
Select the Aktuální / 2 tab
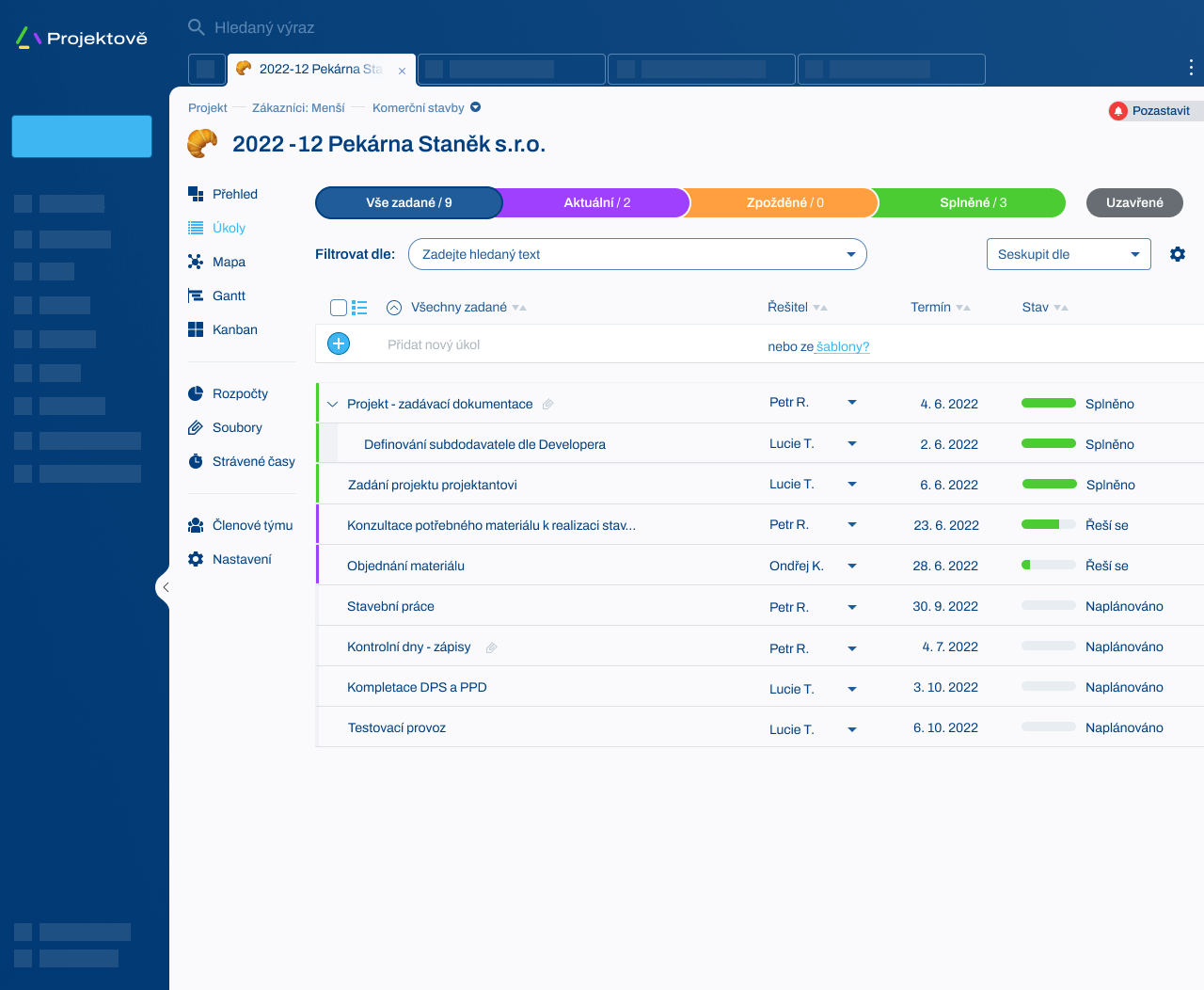pyautogui.click(x=597, y=202)
